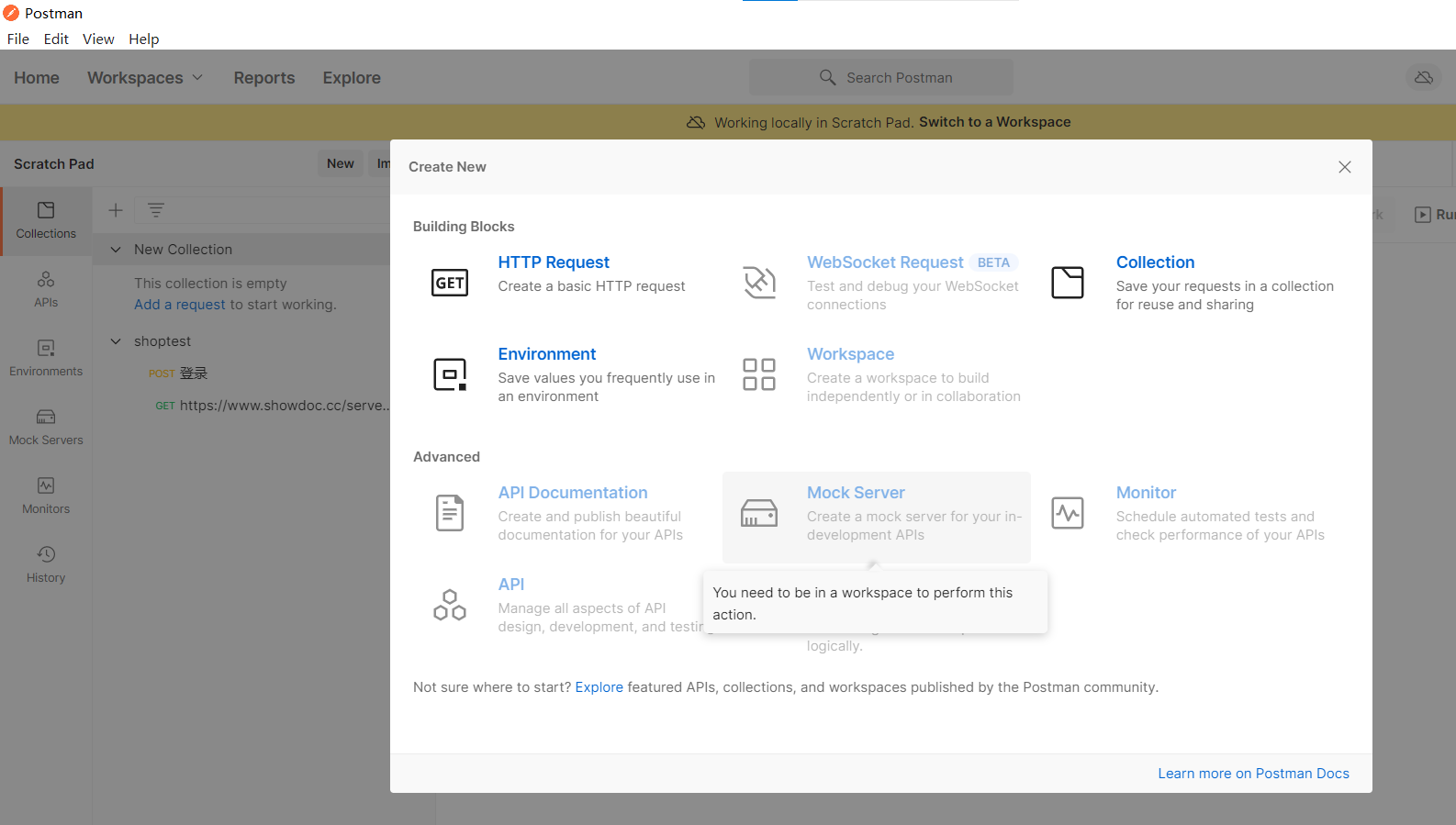Click the Collection folder icon in dialog

(x=1068, y=283)
